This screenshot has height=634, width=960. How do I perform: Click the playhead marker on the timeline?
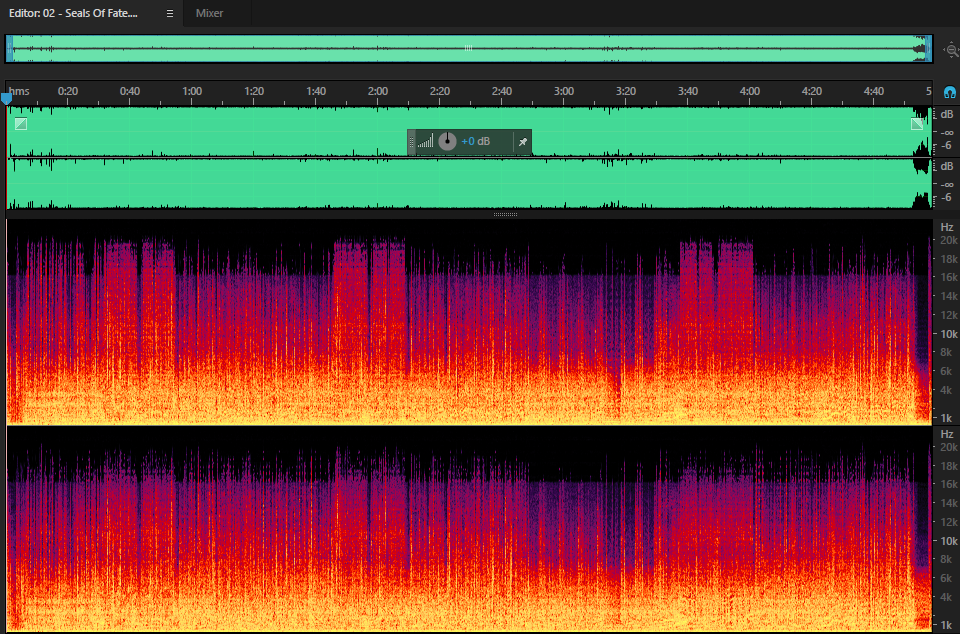tap(6, 98)
